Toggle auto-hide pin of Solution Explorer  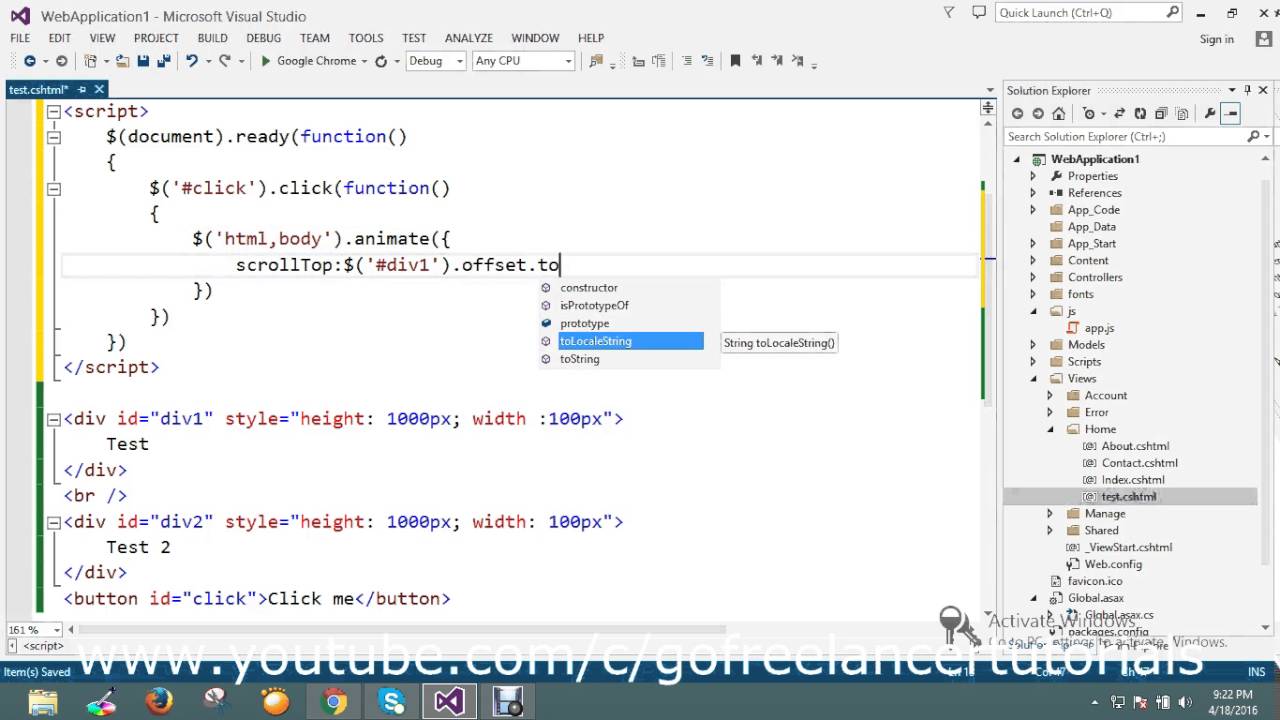(x=1248, y=90)
